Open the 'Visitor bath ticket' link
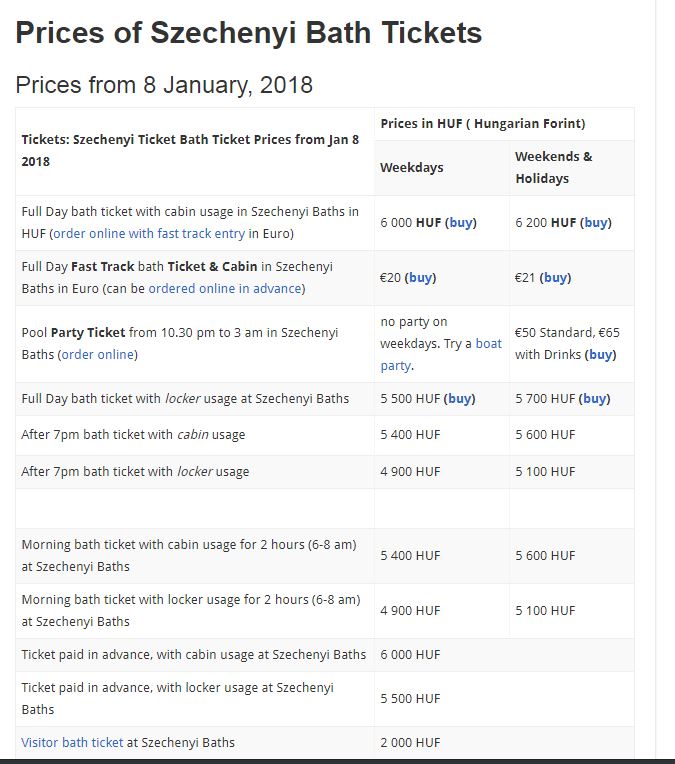Image resolution: width=675 pixels, height=764 pixels. coord(72,743)
